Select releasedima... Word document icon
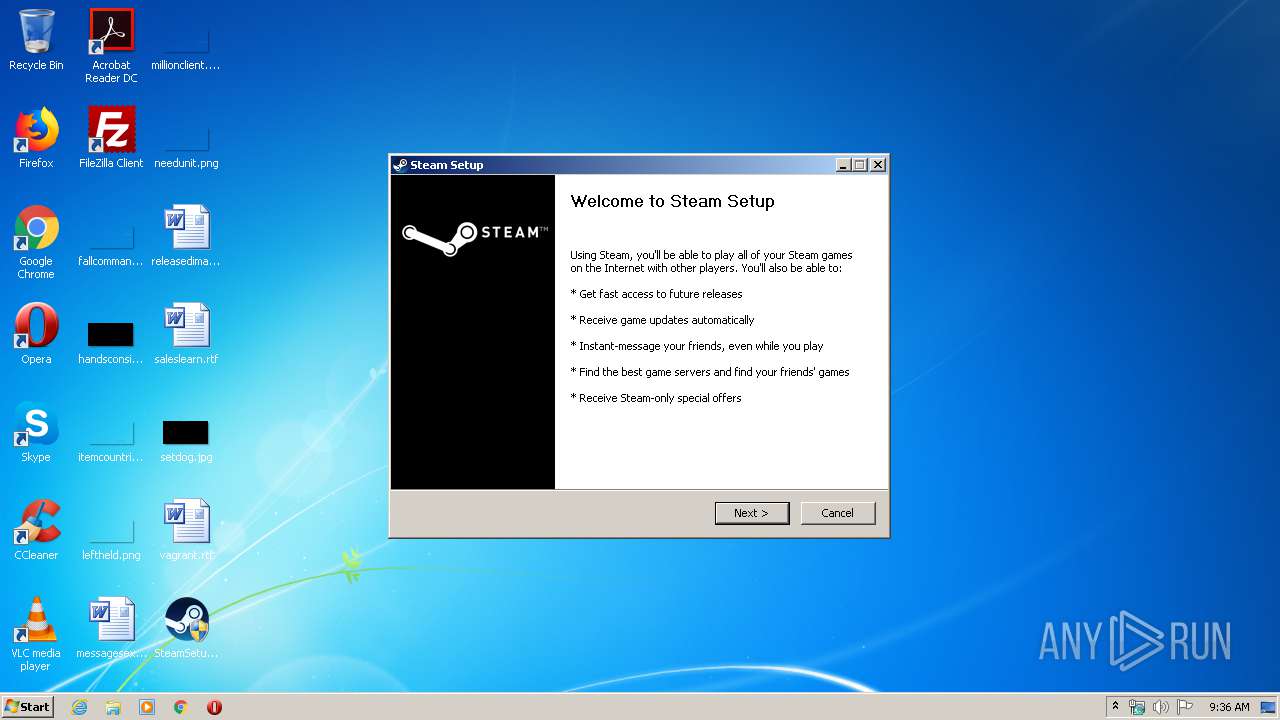This screenshot has height=720, width=1280. [186, 236]
